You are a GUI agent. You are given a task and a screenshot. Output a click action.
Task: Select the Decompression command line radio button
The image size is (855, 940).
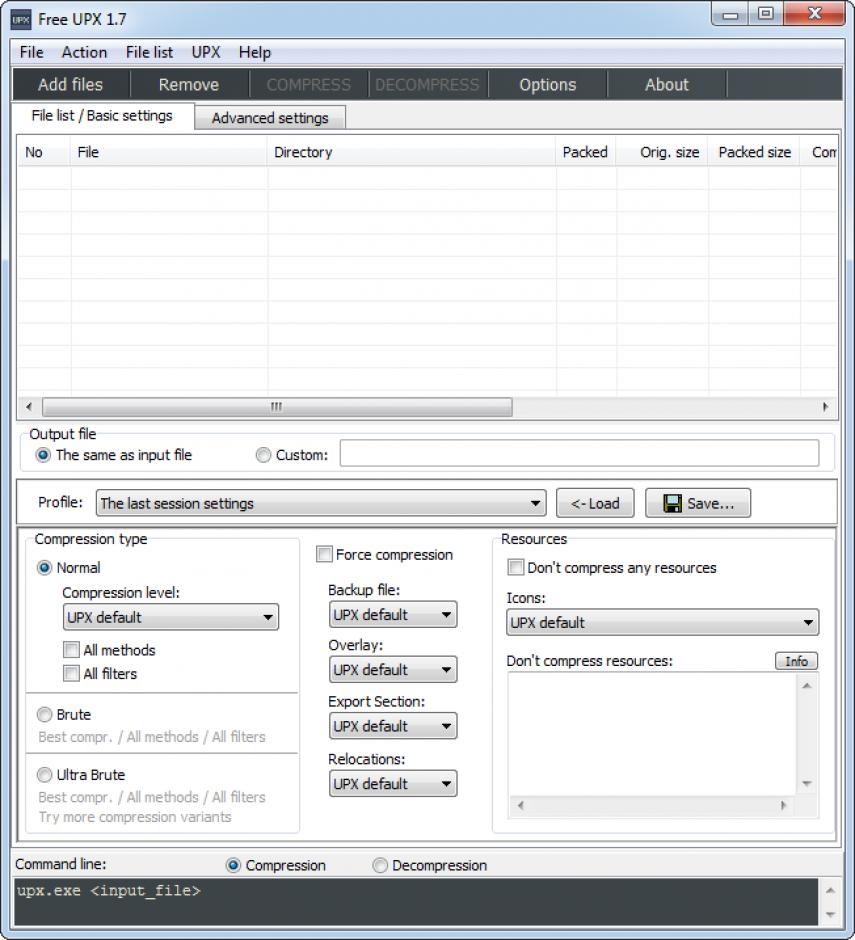pos(430,866)
